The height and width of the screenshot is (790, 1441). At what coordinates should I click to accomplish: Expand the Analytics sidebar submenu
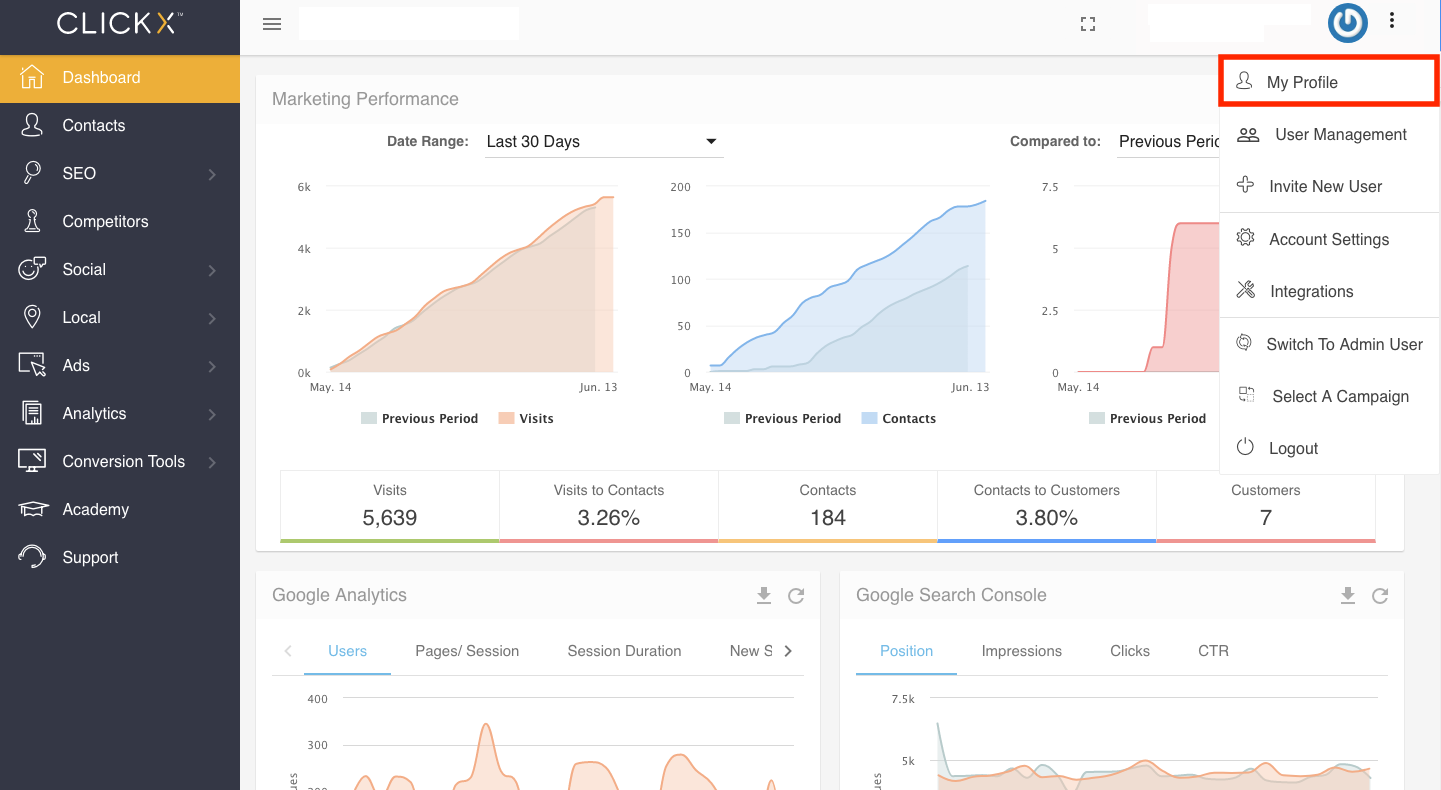tap(212, 414)
